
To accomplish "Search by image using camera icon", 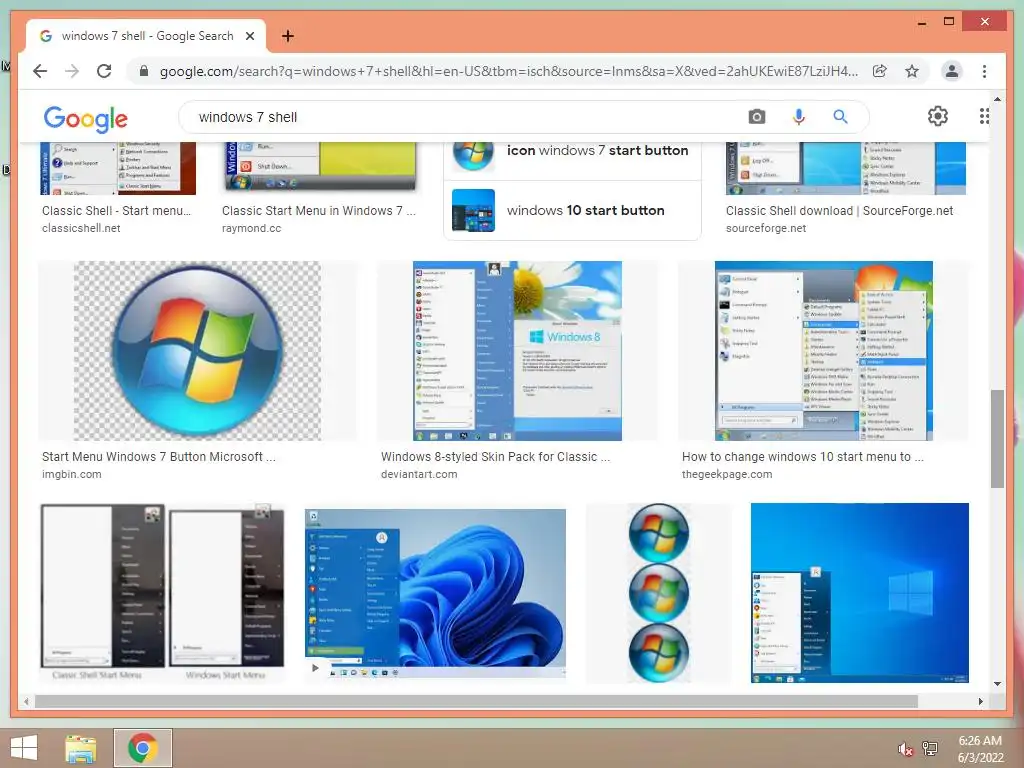I will 757,117.
